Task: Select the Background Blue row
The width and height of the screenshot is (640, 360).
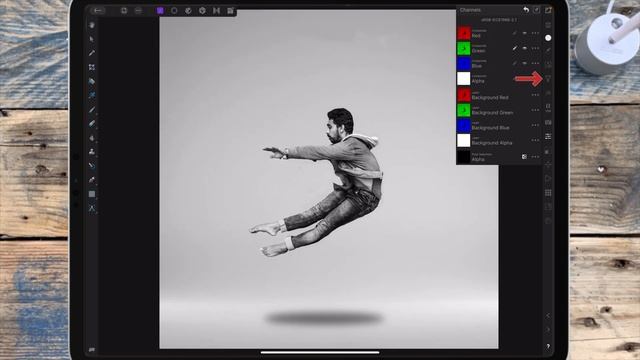Action: (499, 125)
